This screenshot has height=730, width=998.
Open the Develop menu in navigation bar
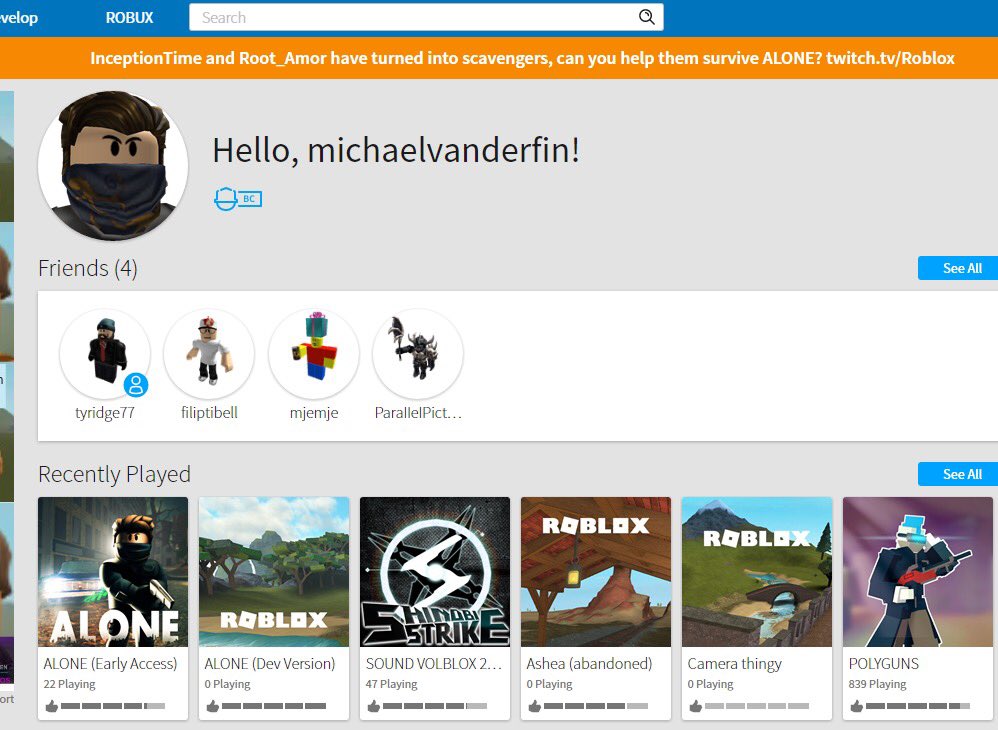point(18,18)
